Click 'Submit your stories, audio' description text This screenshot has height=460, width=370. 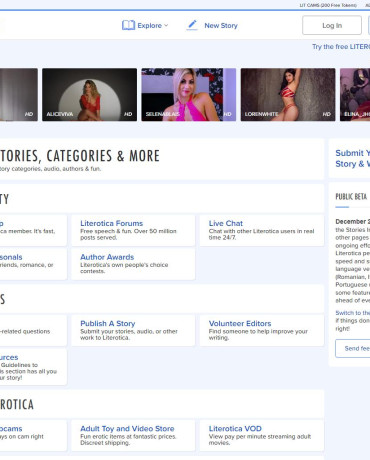(x=129, y=334)
